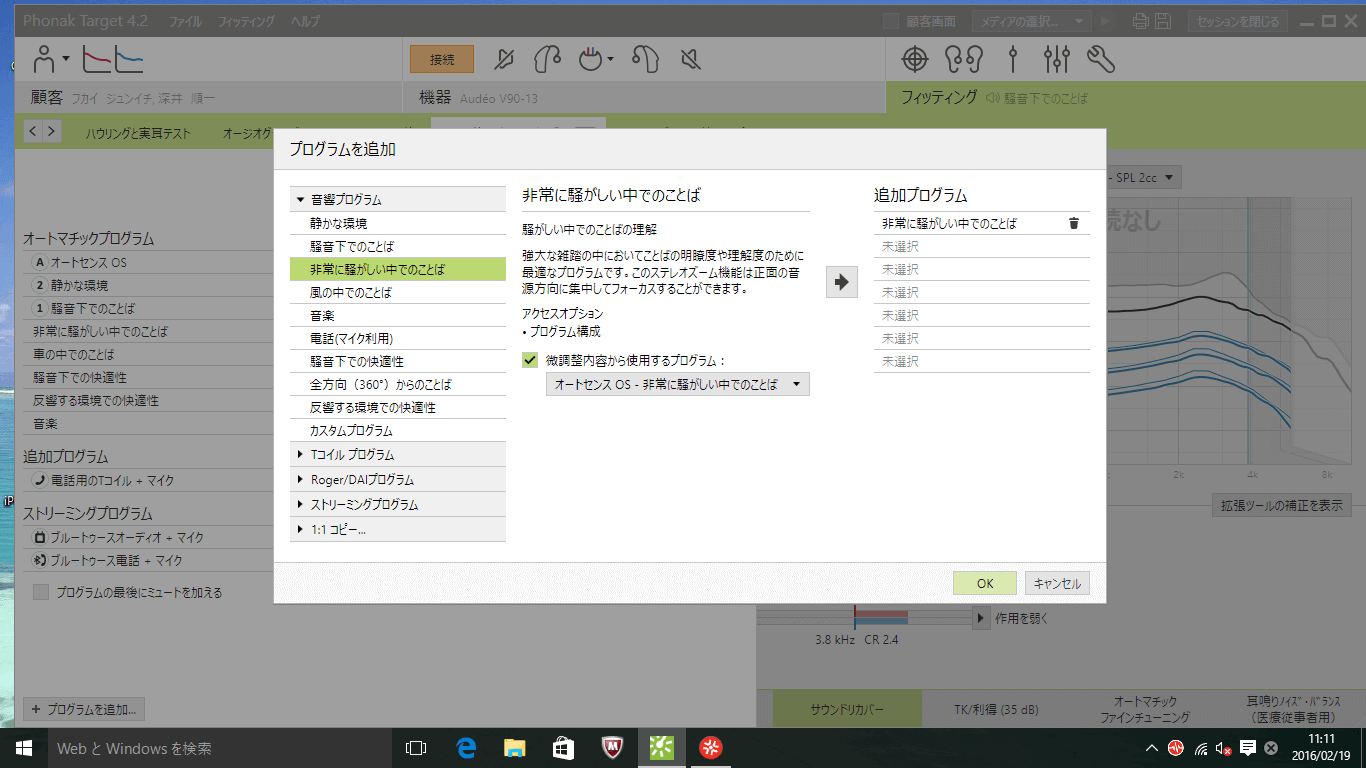Select first 未選択 slot in added programs
This screenshot has width=1366, height=768.
(x=981, y=246)
